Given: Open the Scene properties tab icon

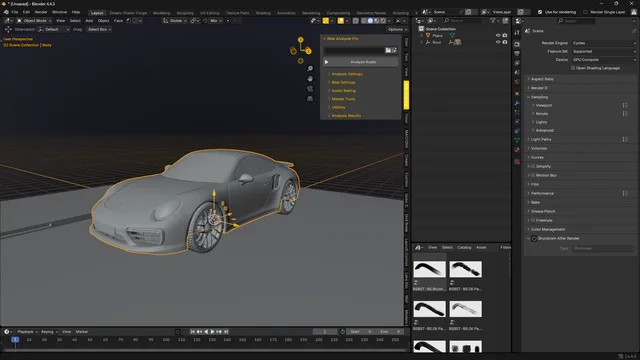Looking at the screenshot, I should coord(517,72).
